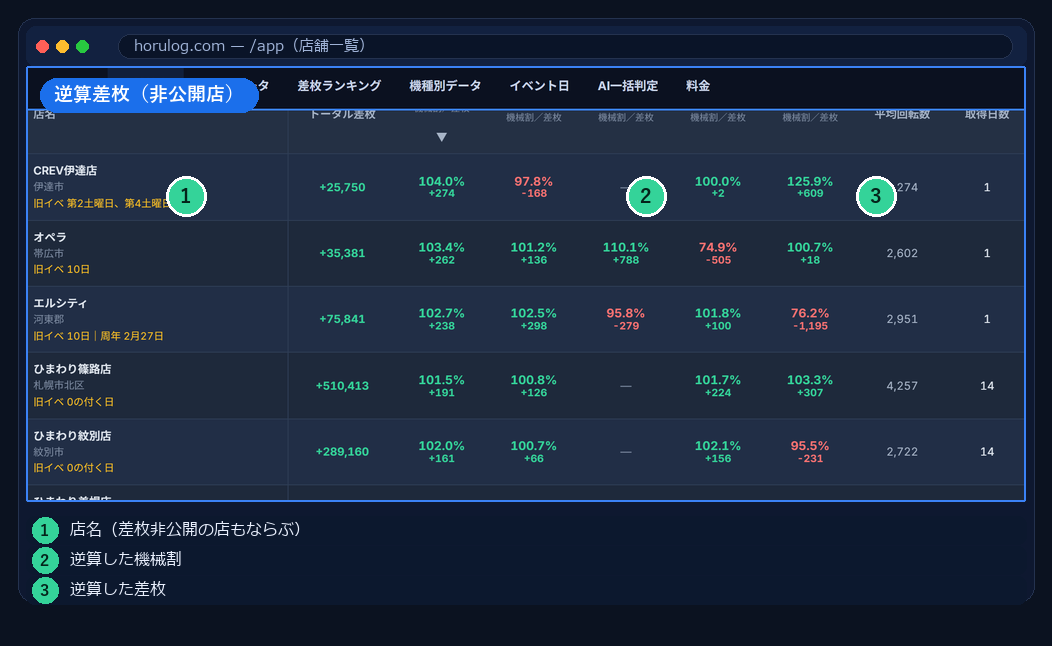Click the 101.5% +191 cell

pyautogui.click(x=441, y=386)
